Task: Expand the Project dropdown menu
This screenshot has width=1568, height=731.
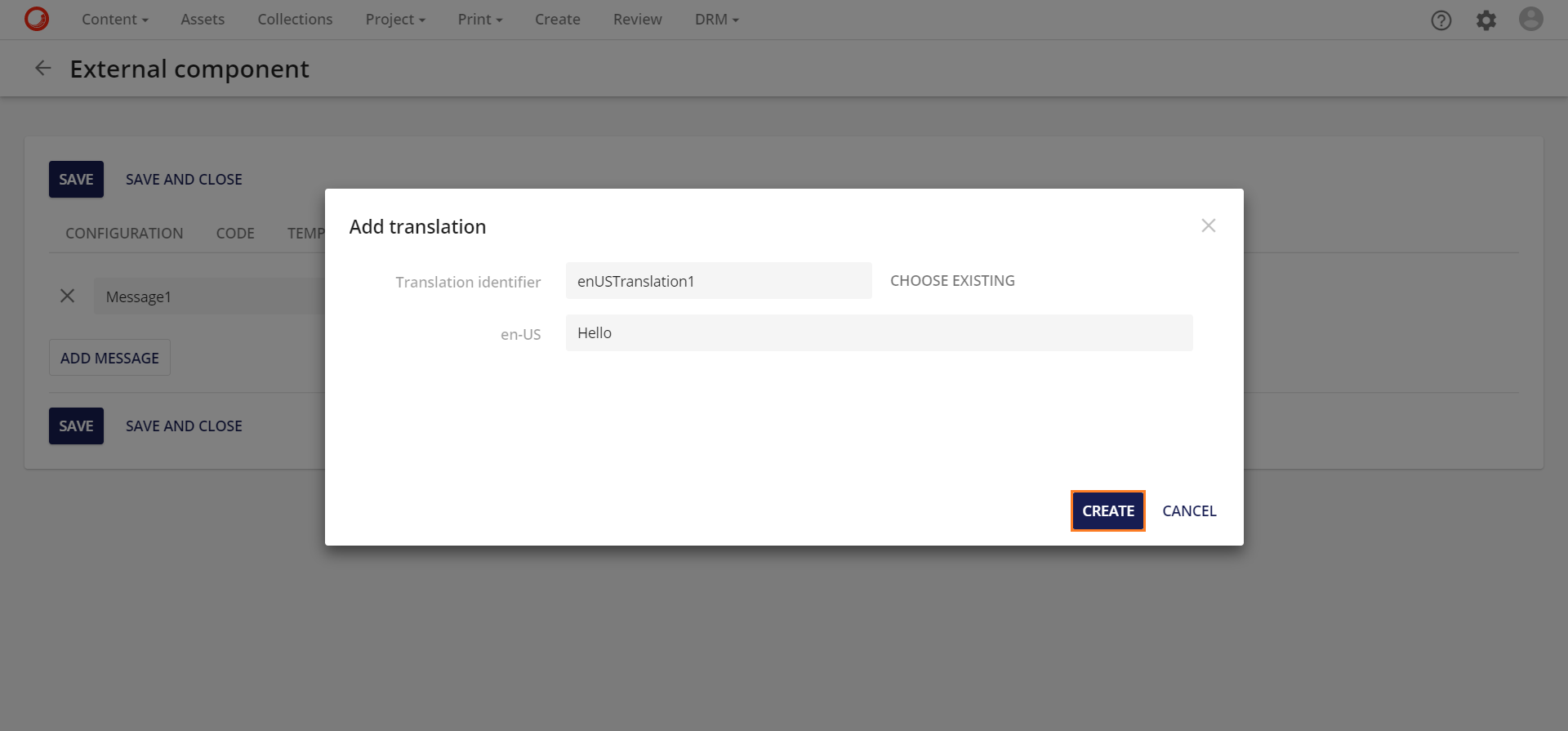Action: (x=395, y=20)
